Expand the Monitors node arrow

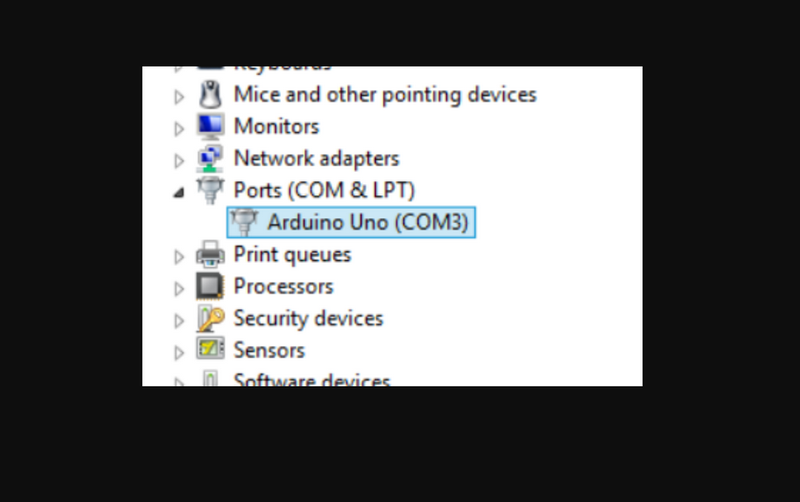179,128
